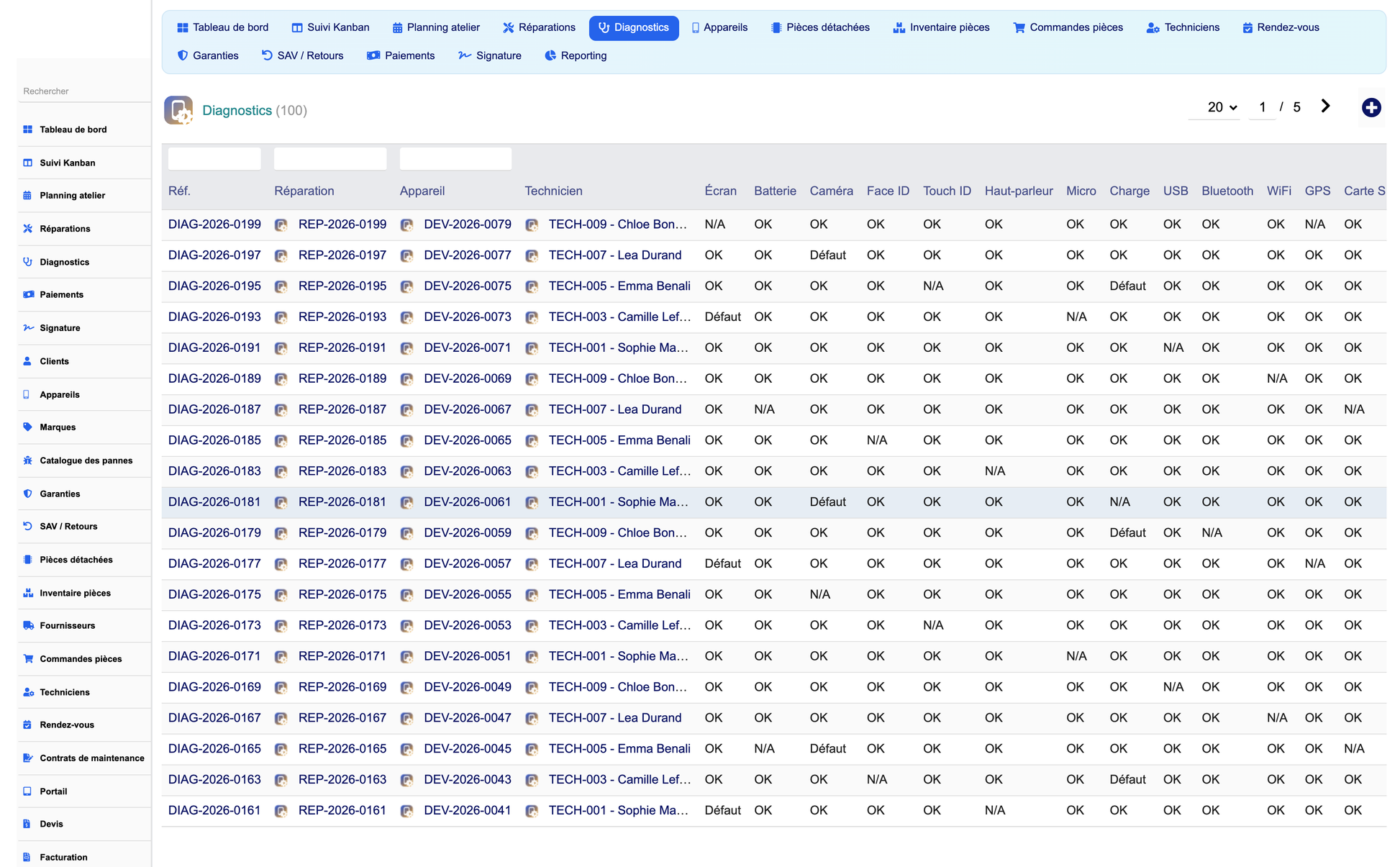This screenshot has width=1400, height=867.
Task: Click the Planning atelier calendar icon in sidebar
Action: pyautogui.click(x=28, y=195)
